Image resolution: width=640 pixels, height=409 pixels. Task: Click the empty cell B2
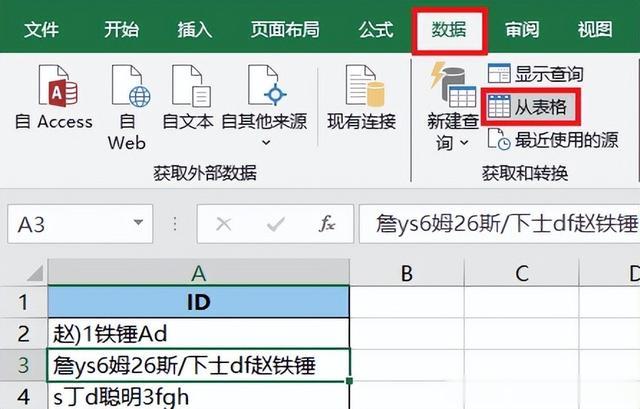point(407,333)
